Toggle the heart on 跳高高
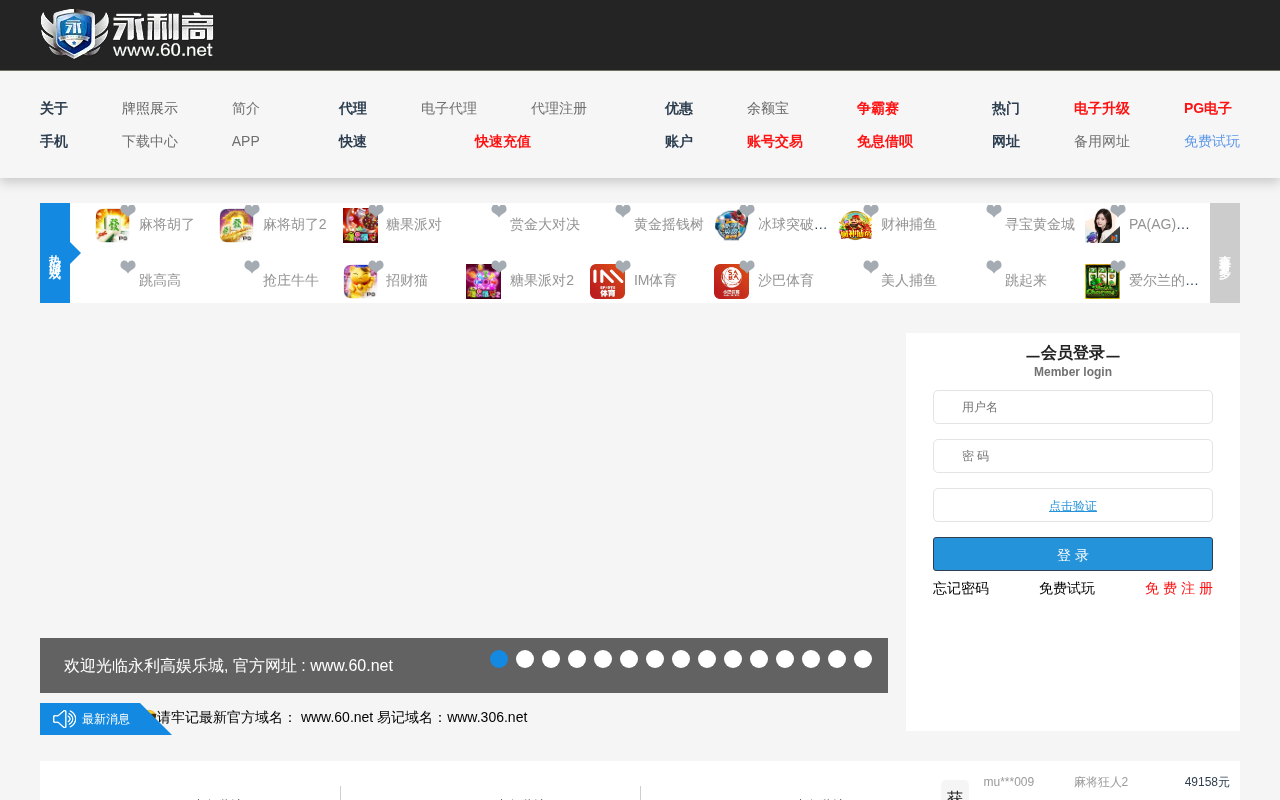 (128, 267)
